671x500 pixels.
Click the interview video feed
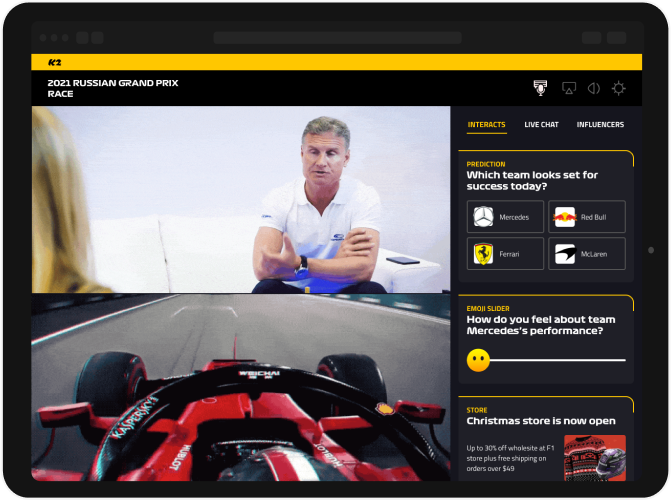coord(241,199)
